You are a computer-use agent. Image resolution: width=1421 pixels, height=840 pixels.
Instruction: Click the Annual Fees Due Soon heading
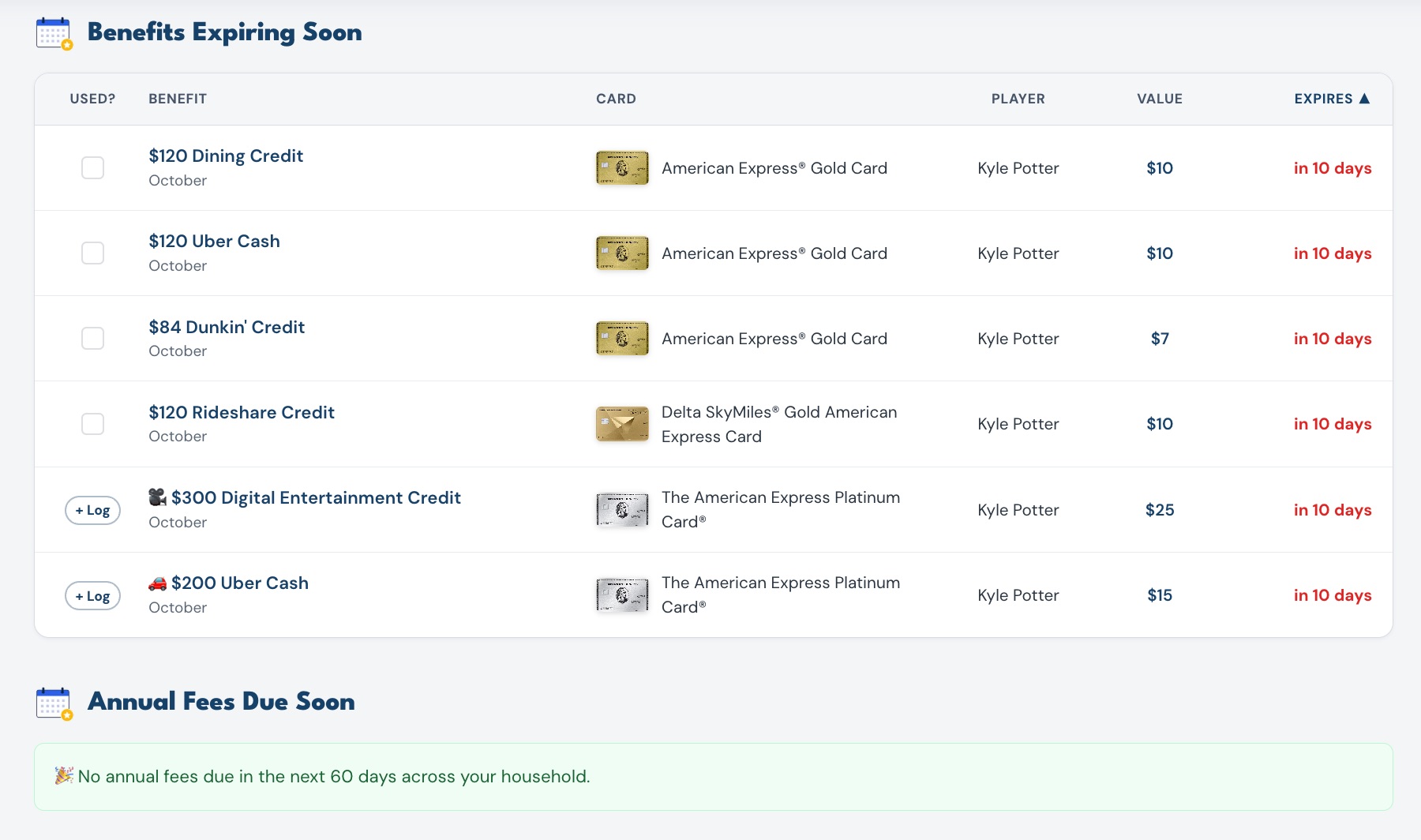pos(221,701)
